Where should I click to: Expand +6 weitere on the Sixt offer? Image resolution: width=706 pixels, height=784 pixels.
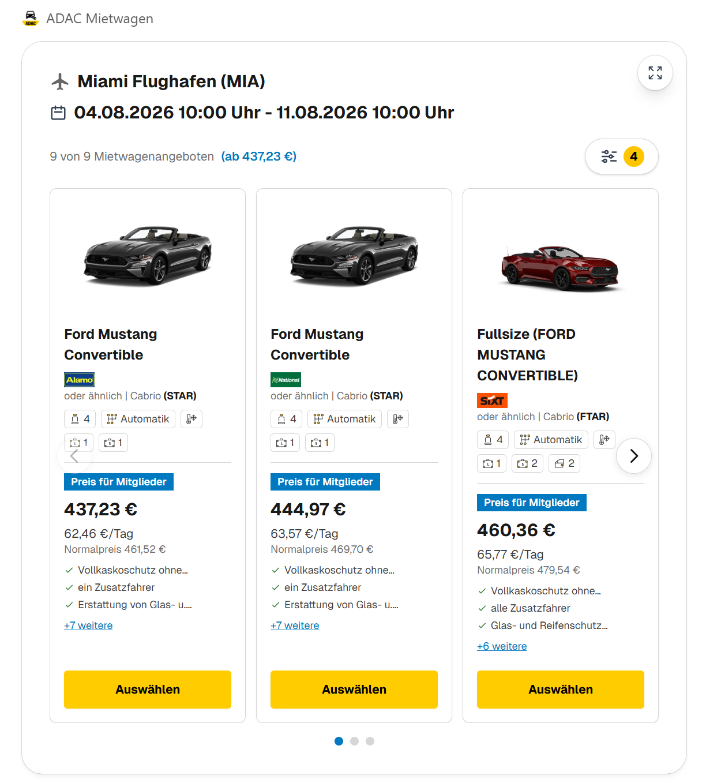[x=502, y=647]
